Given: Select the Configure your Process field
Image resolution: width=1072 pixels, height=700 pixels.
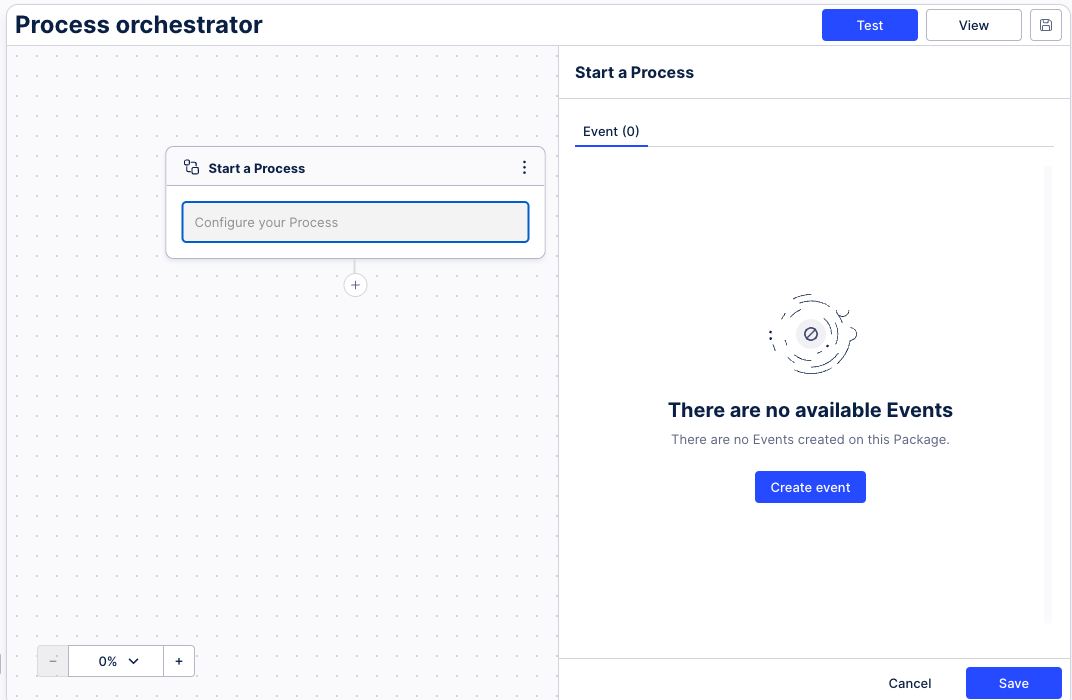Looking at the screenshot, I should [356, 222].
